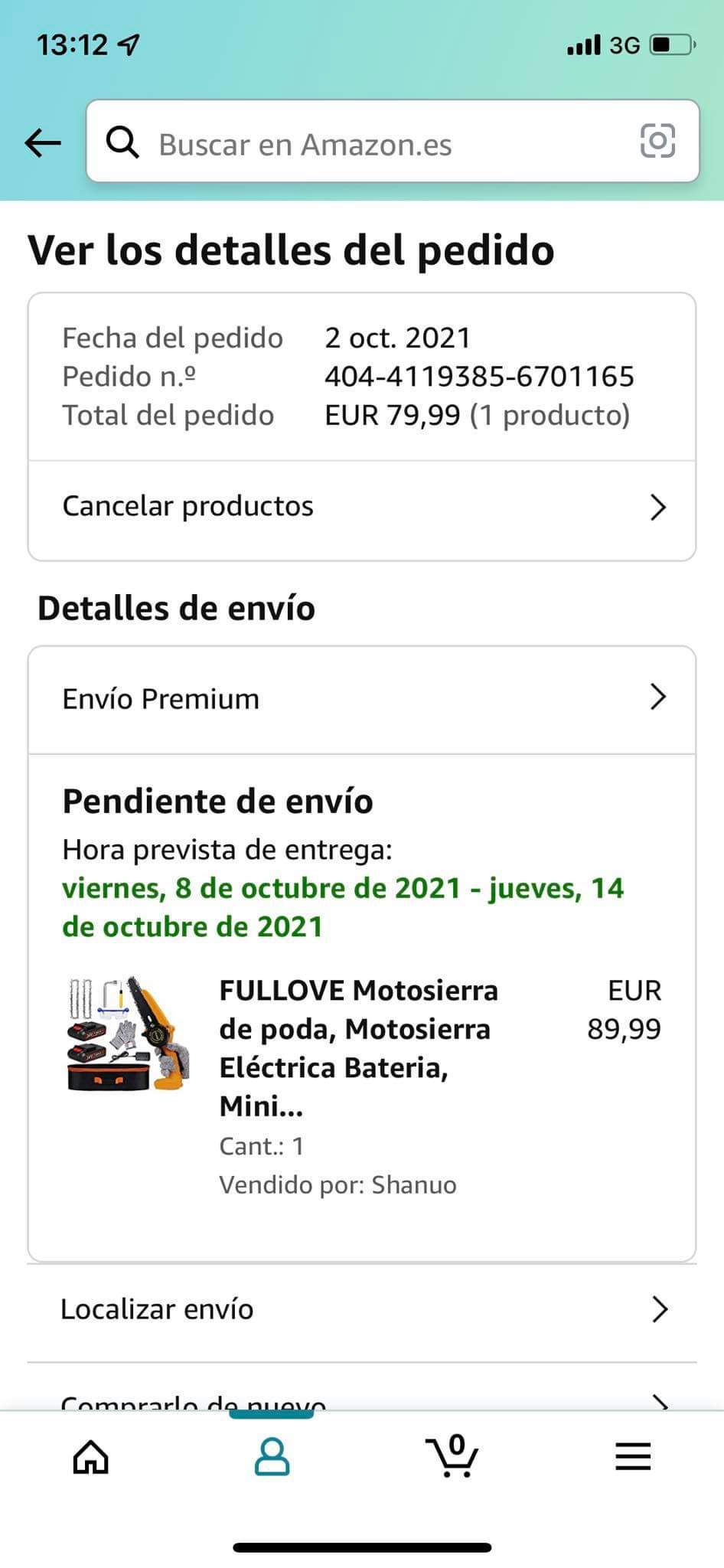Open Envío Premium details row

pyautogui.click(x=161, y=699)
